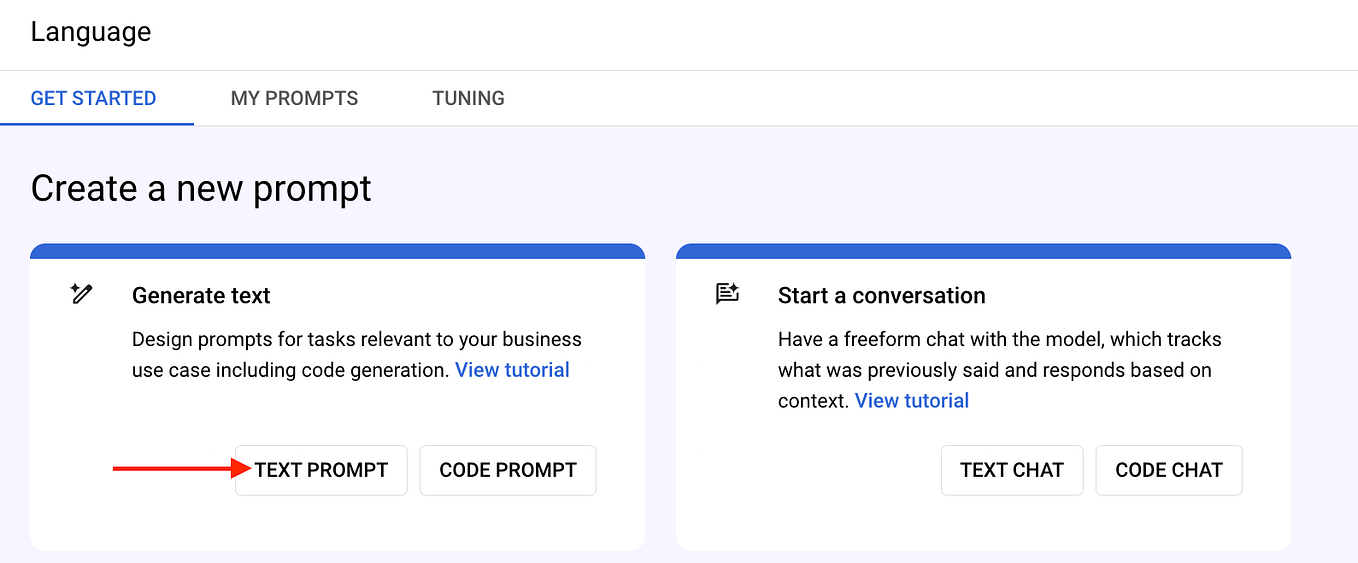This screenshot has height=563, width=1358.
Task: Click the blue top bar of Generate text card
Action: point(337,251)
